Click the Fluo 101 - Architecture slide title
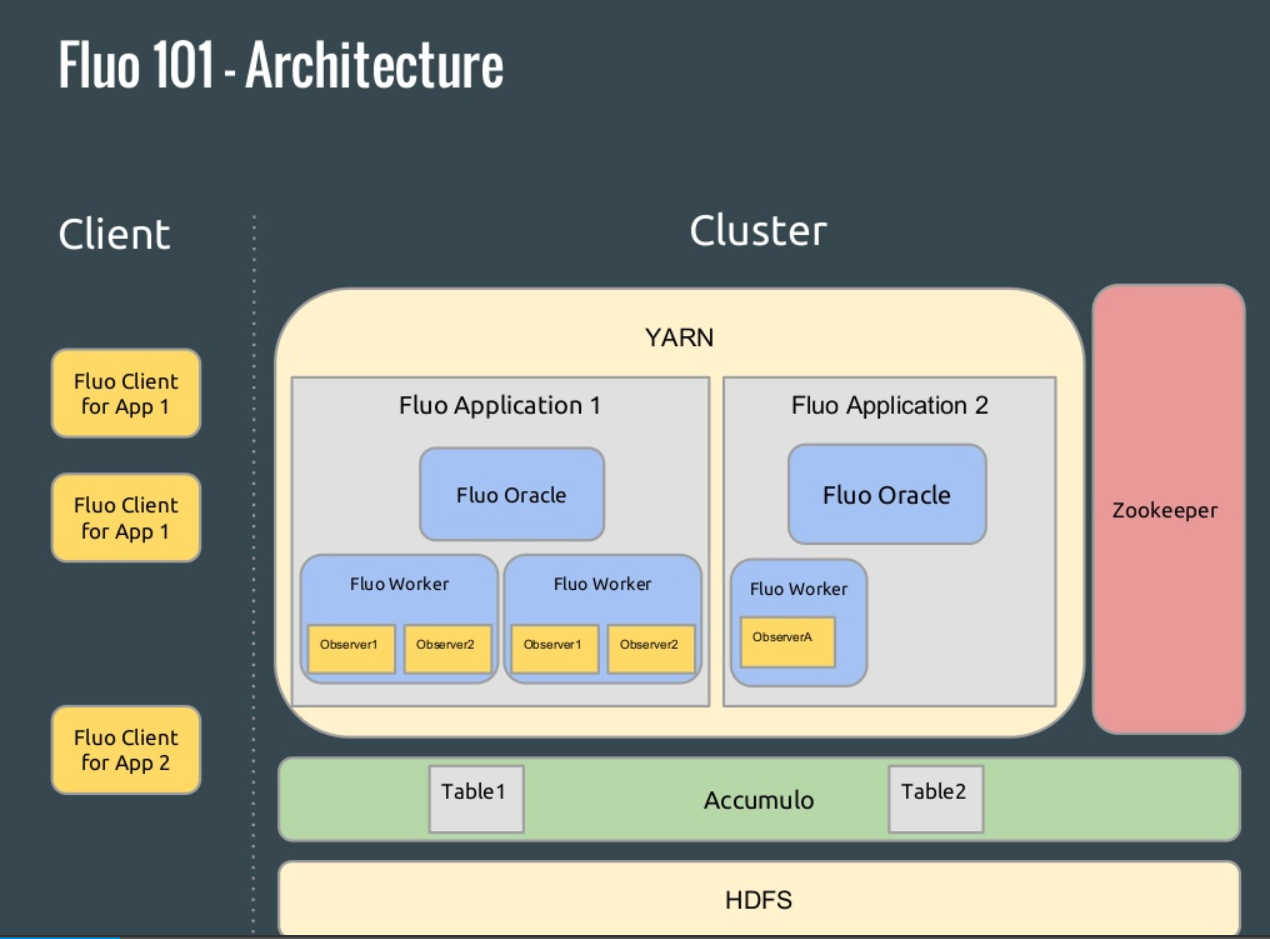Image resolution: width=1270 pixels, height=939 pixels. pos(281,66)
